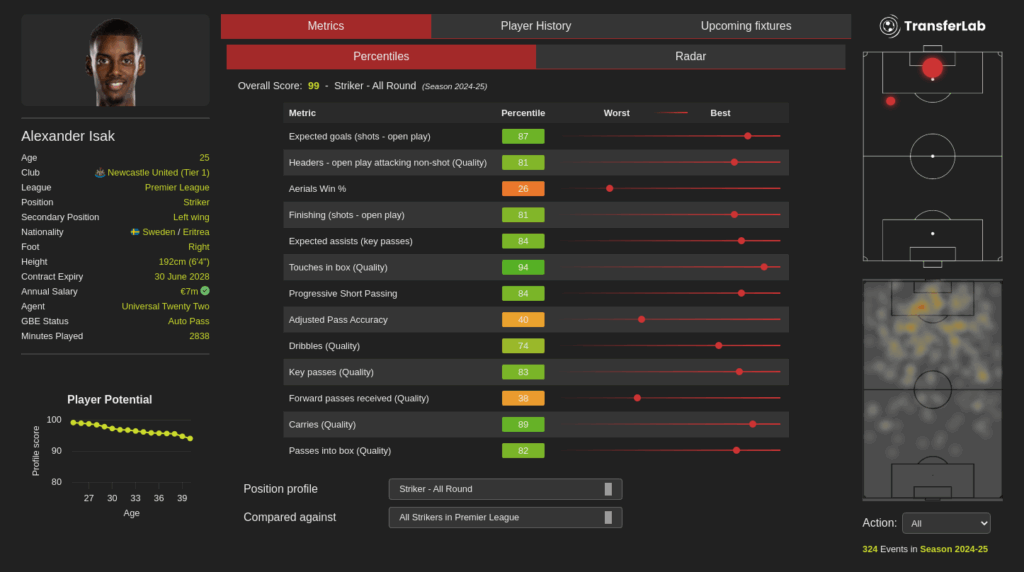Click the Expected goals percentile badge 87

(x=523, y=136)
